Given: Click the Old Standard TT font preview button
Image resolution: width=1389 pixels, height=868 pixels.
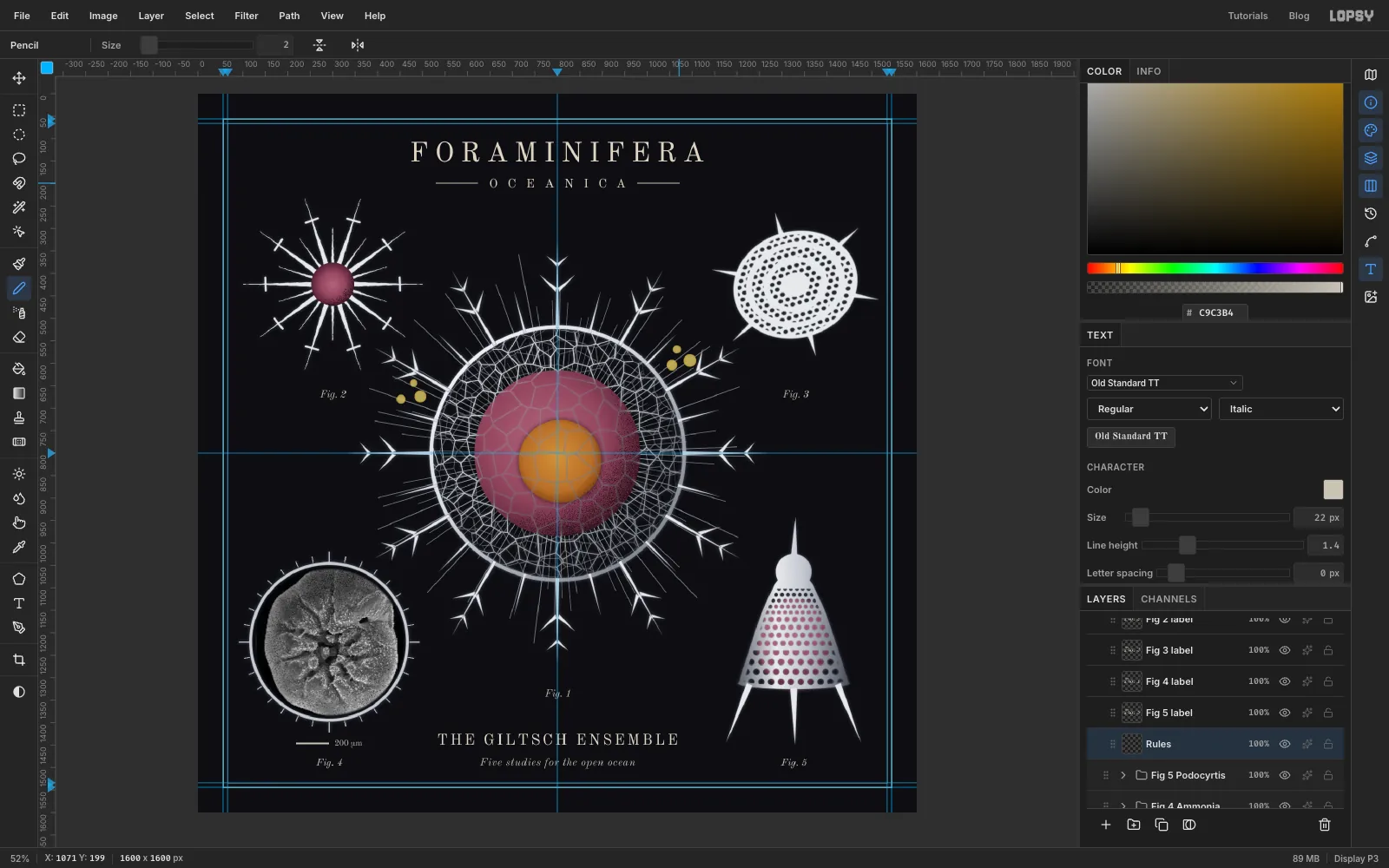Looking at the screenshot, I should click(1131, 437).
